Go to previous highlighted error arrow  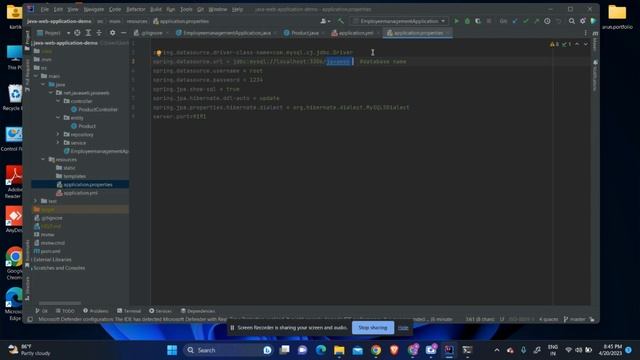tap(577, 44)
